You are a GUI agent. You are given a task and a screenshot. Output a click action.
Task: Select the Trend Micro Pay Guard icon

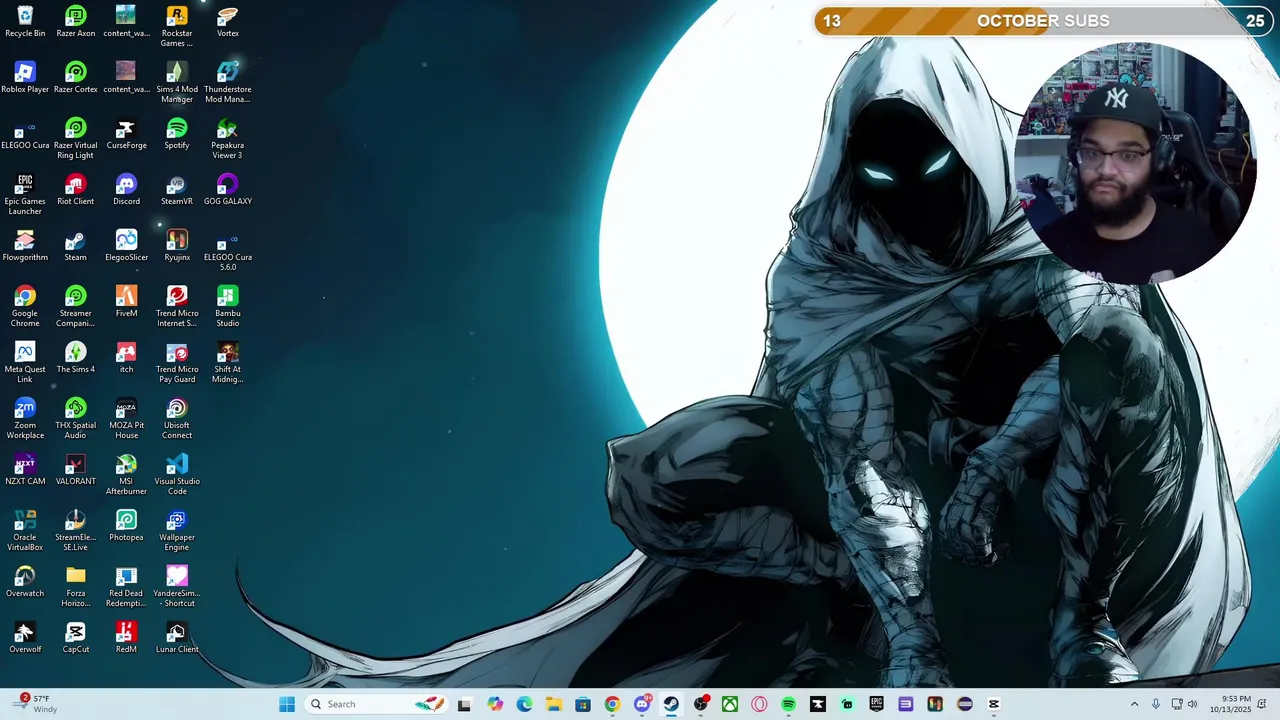tap(177, 363)
